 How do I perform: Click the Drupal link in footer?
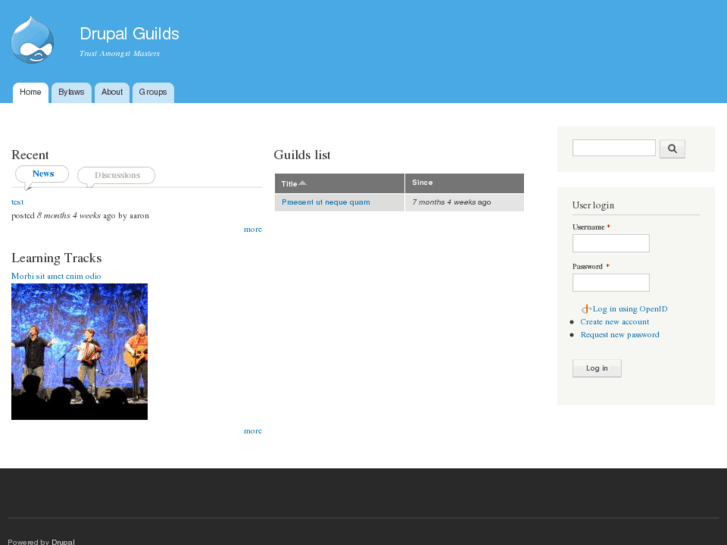(x=63, y=541)
